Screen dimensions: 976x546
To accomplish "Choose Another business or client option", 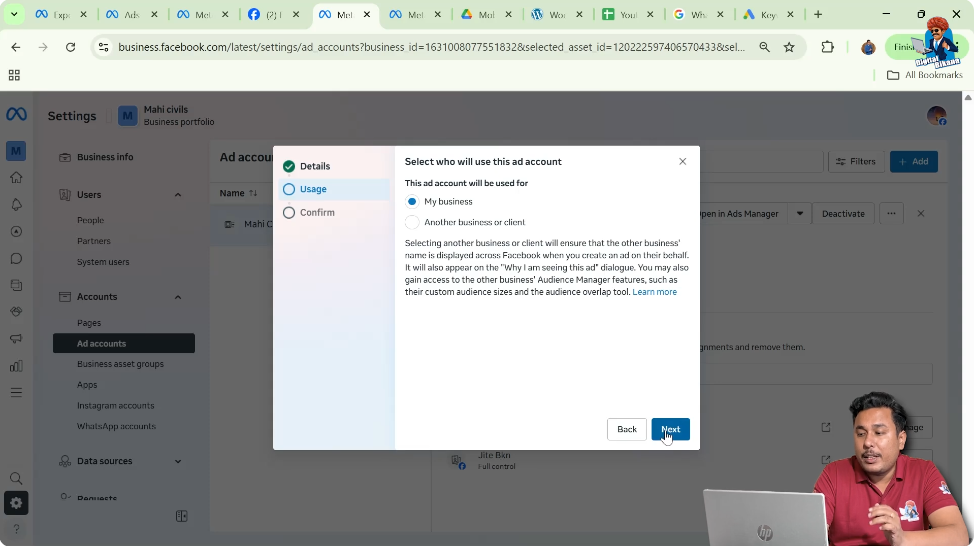I will 411,222.
